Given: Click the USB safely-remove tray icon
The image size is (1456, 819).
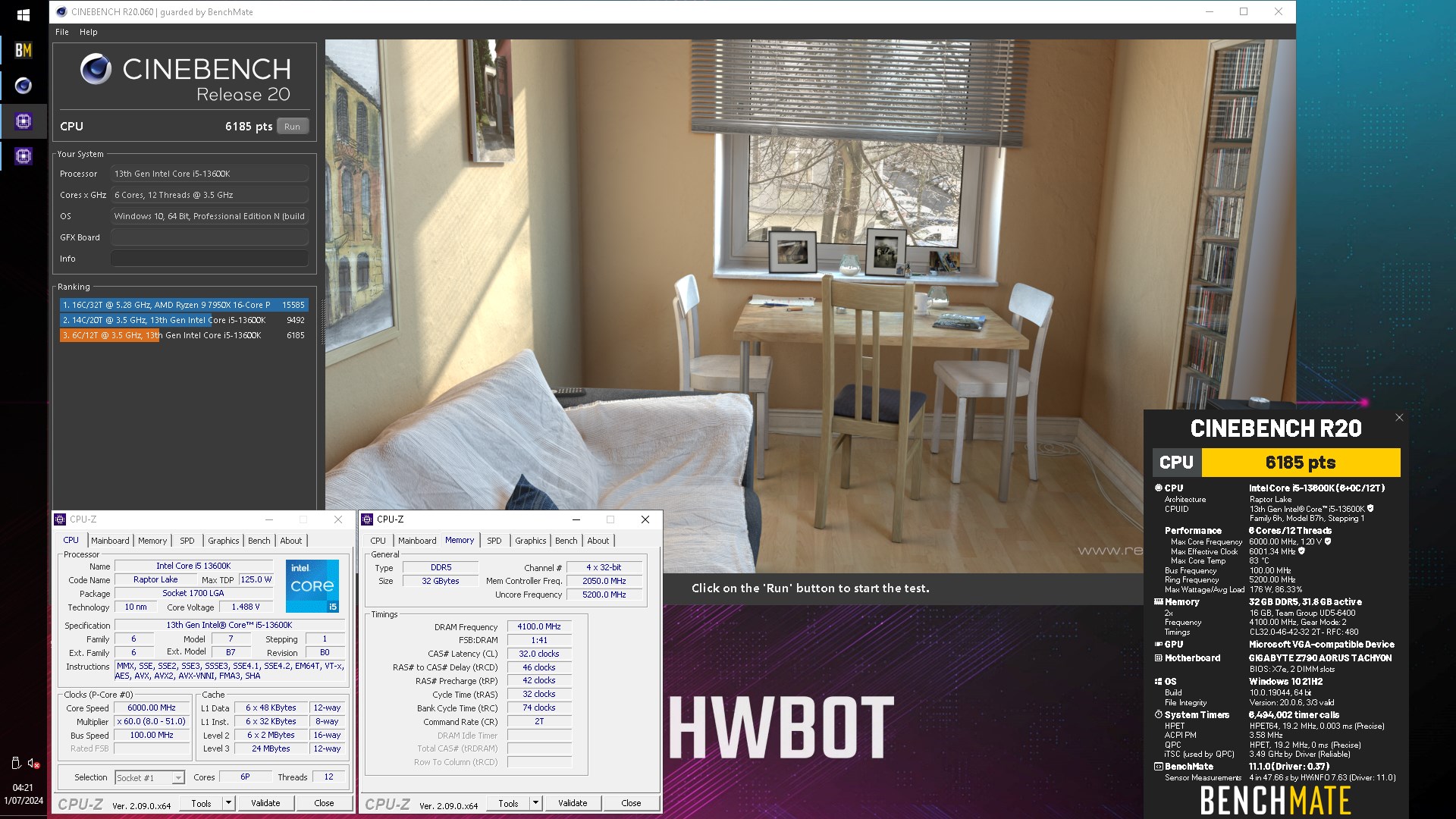Looking at the screenshot, I should [x=16, y=763].
